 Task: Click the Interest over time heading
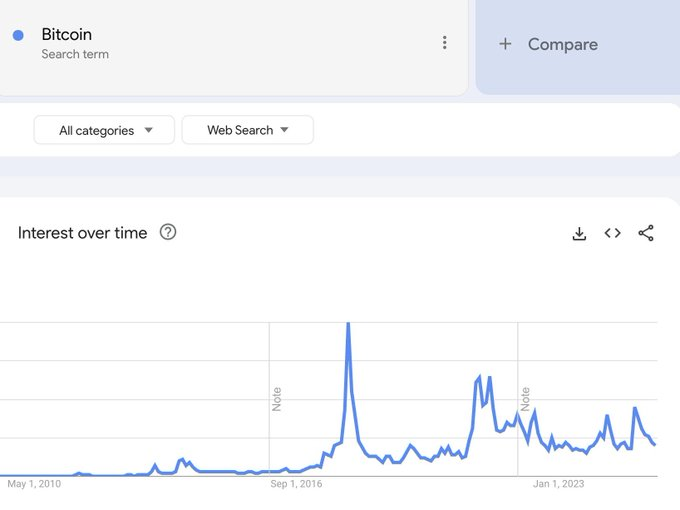(82, 233)
